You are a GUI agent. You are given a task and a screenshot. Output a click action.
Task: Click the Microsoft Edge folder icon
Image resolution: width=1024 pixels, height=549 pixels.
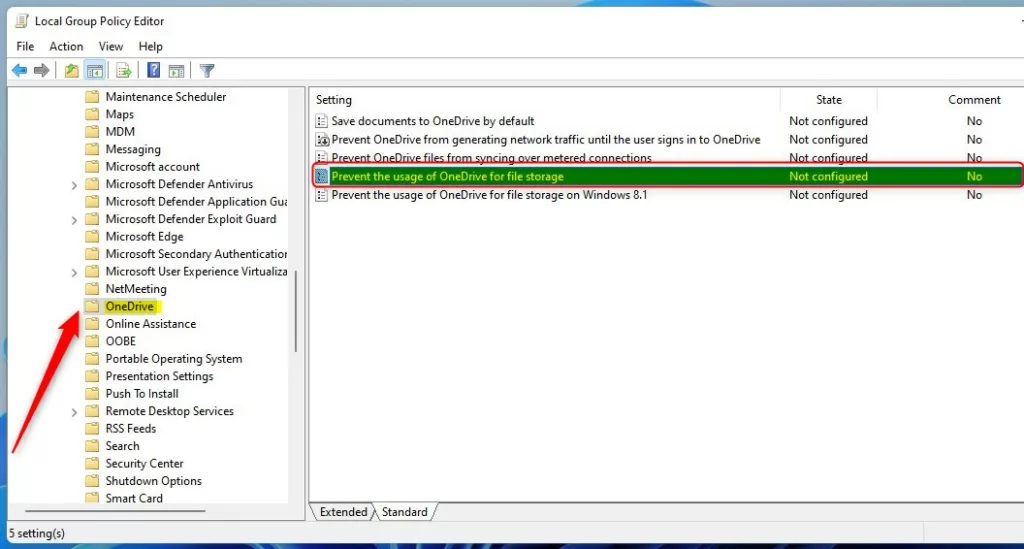coord(92,236)
